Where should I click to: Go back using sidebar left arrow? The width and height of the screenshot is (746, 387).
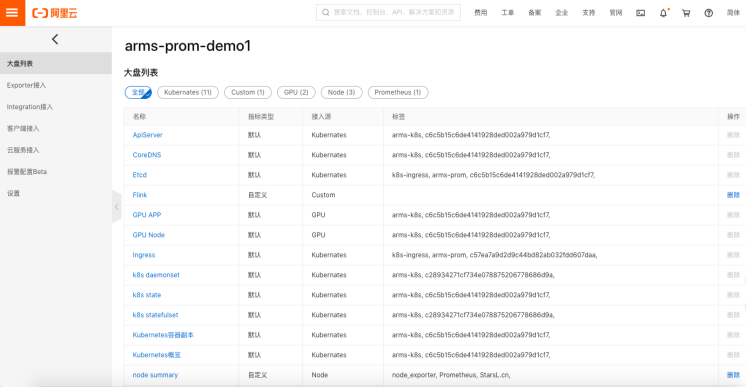55,39
